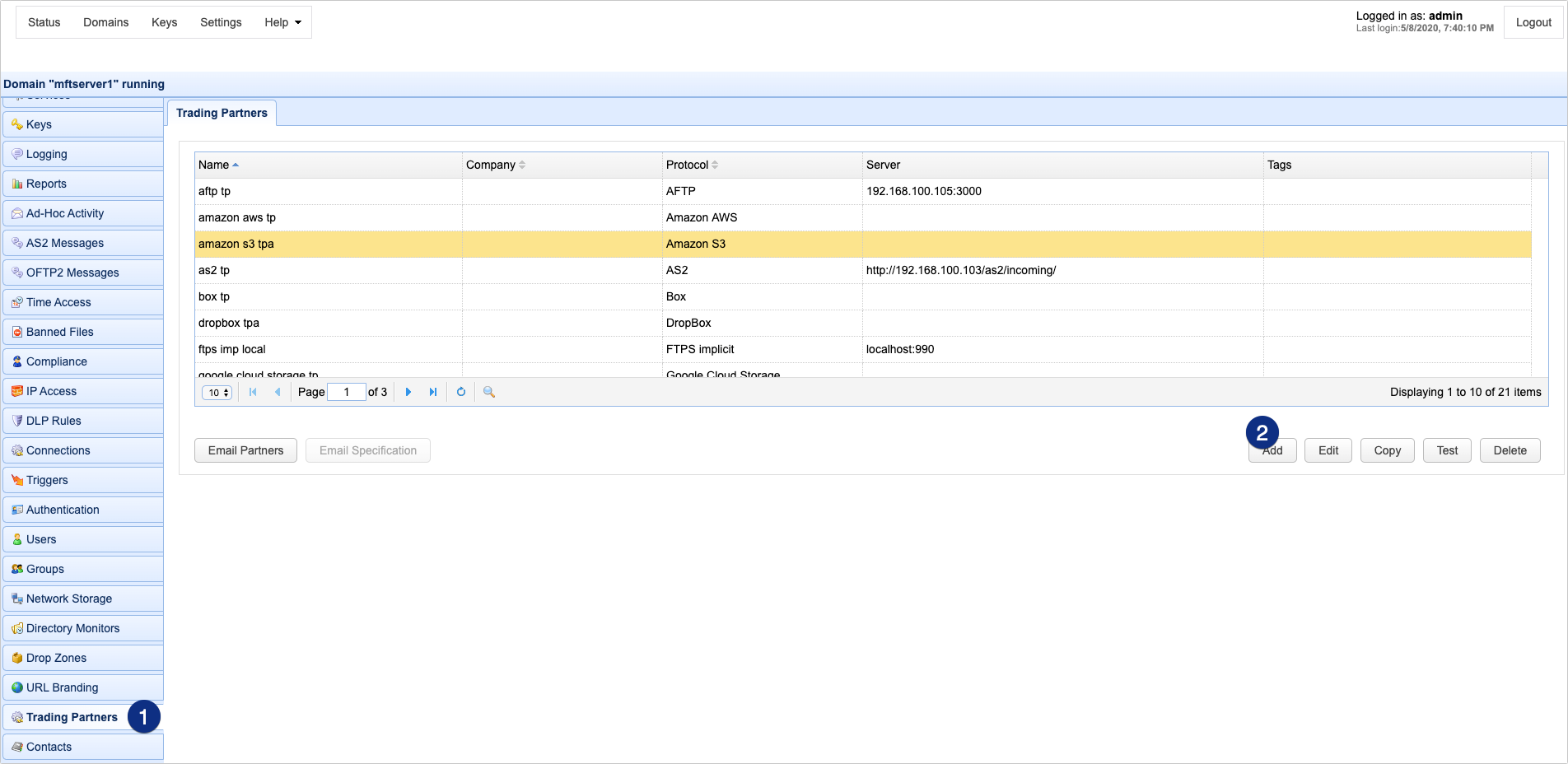The image size is (1568, 764).
Task: Open AS2 Messages module
Action: (x=82, y=243)
